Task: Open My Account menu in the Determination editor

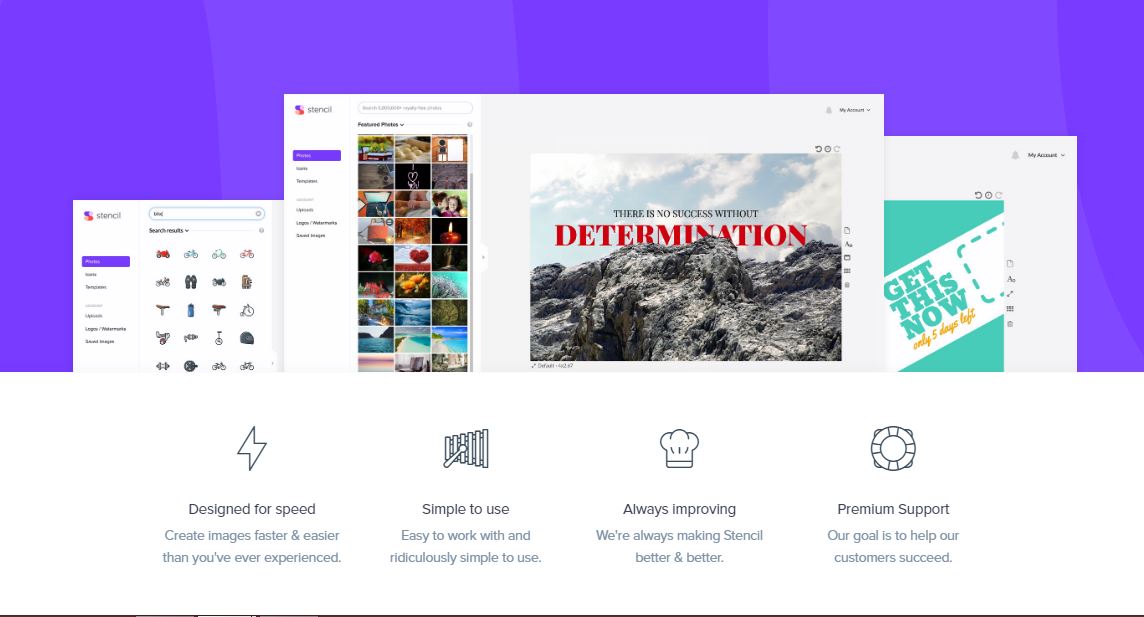Action: click(x=854, y=110)
